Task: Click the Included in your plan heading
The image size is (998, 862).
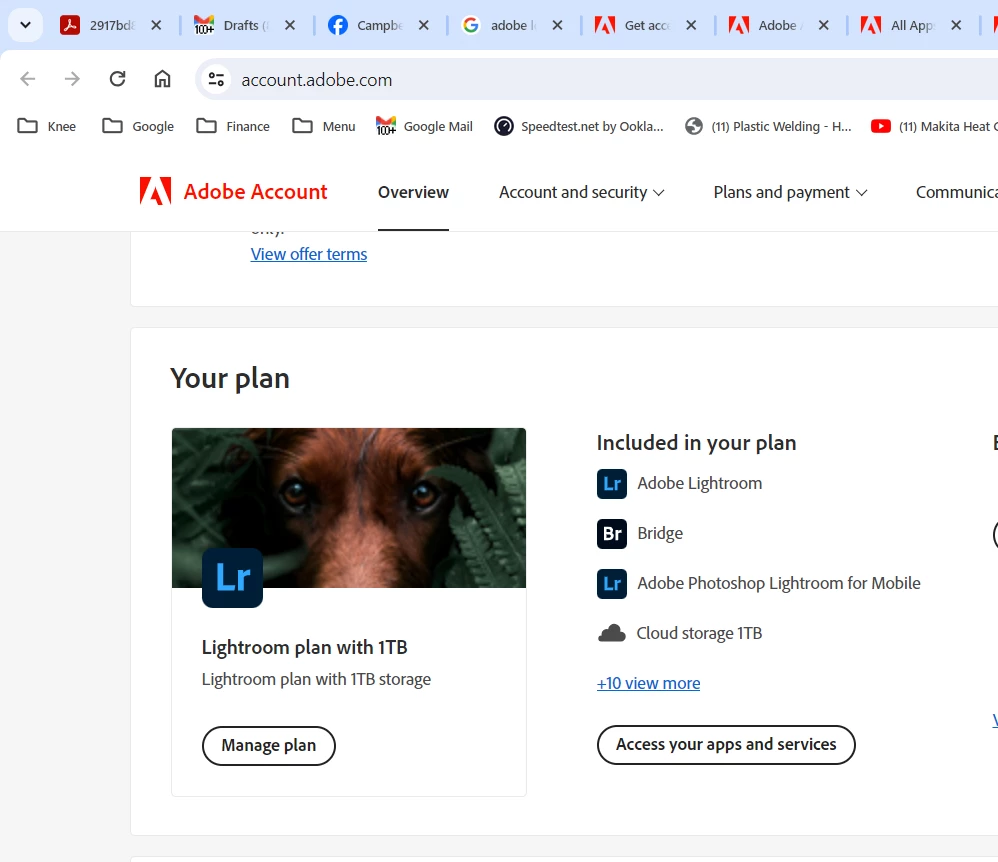Action: click(696, 443)
